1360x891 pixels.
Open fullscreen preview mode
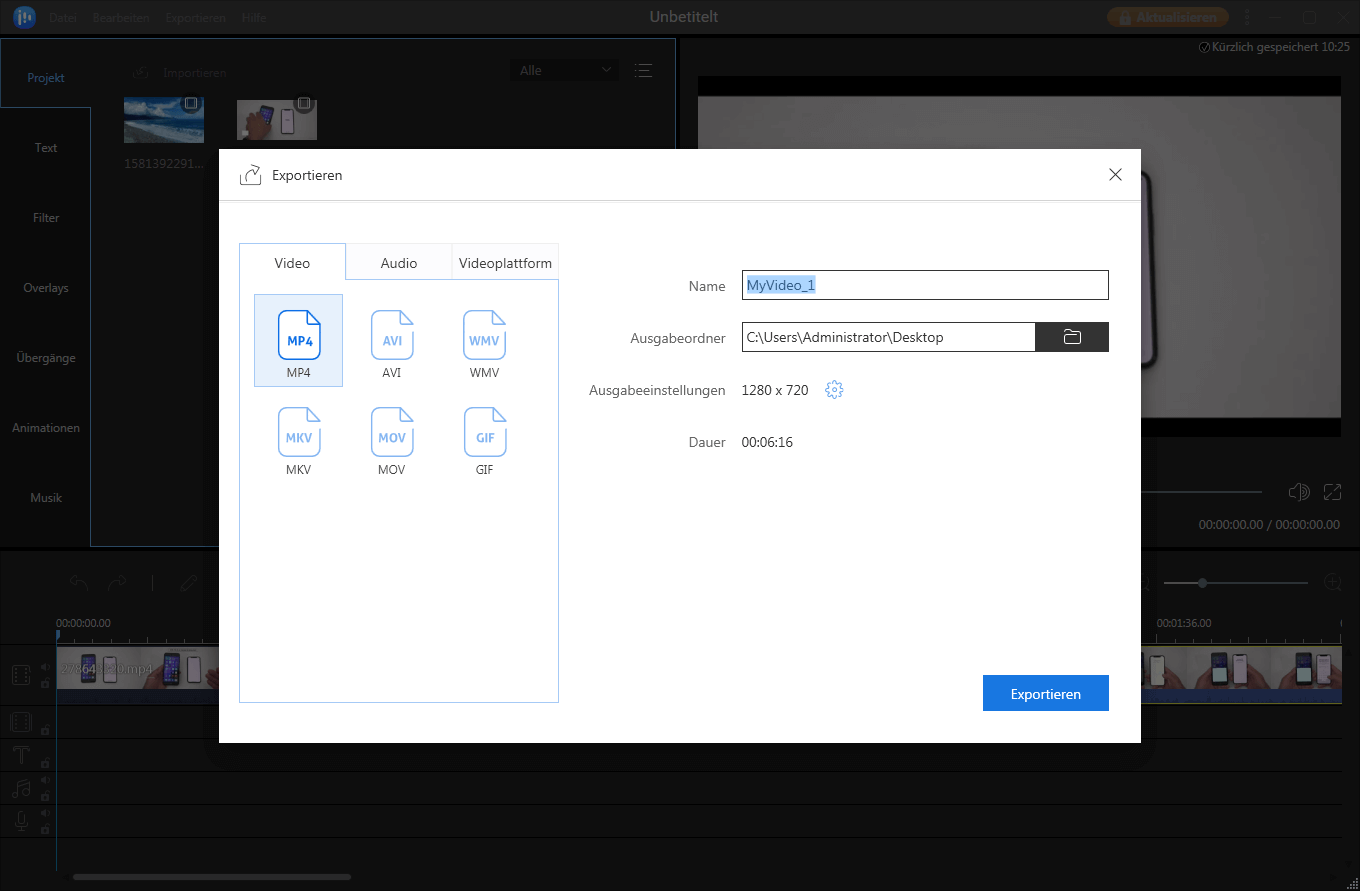[1332, 492]
